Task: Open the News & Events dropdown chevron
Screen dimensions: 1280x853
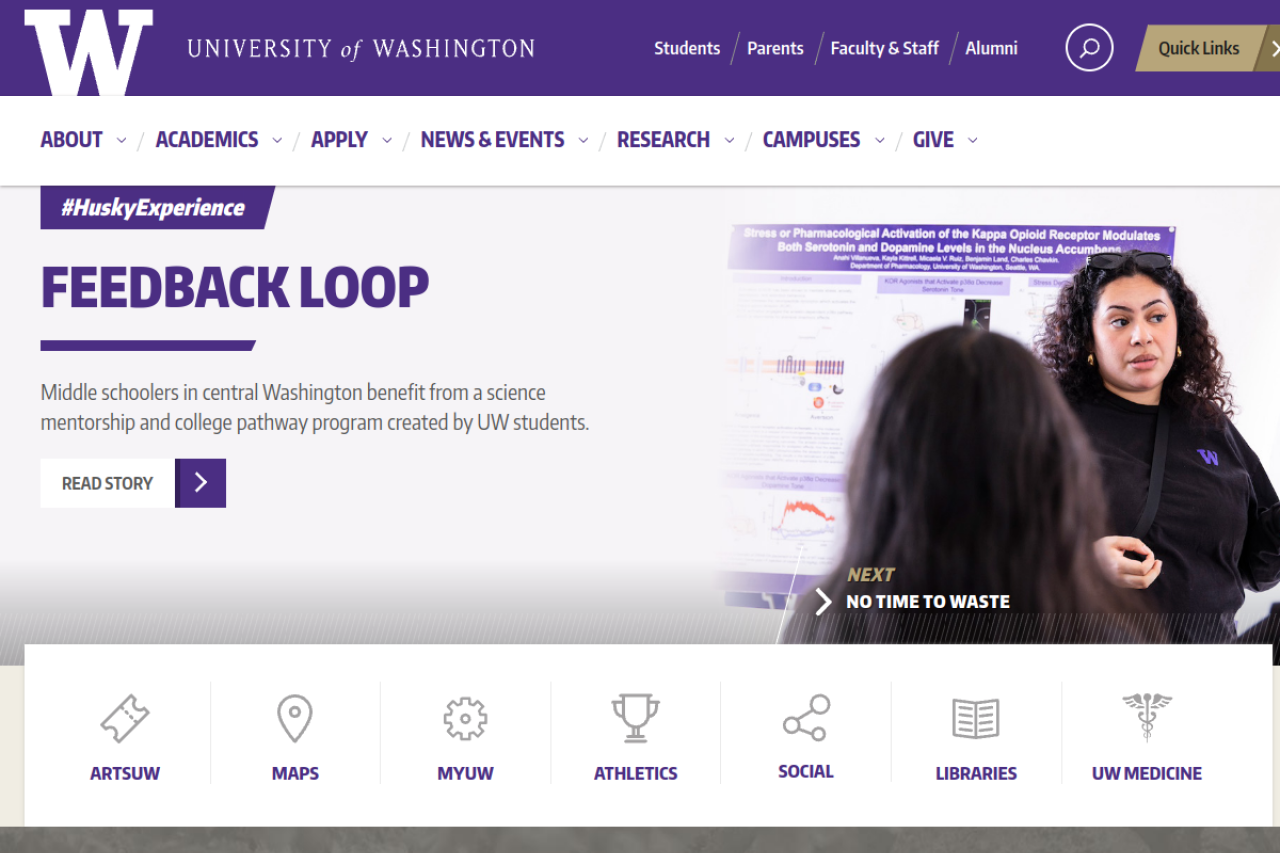Action: (x=583, y=141)
